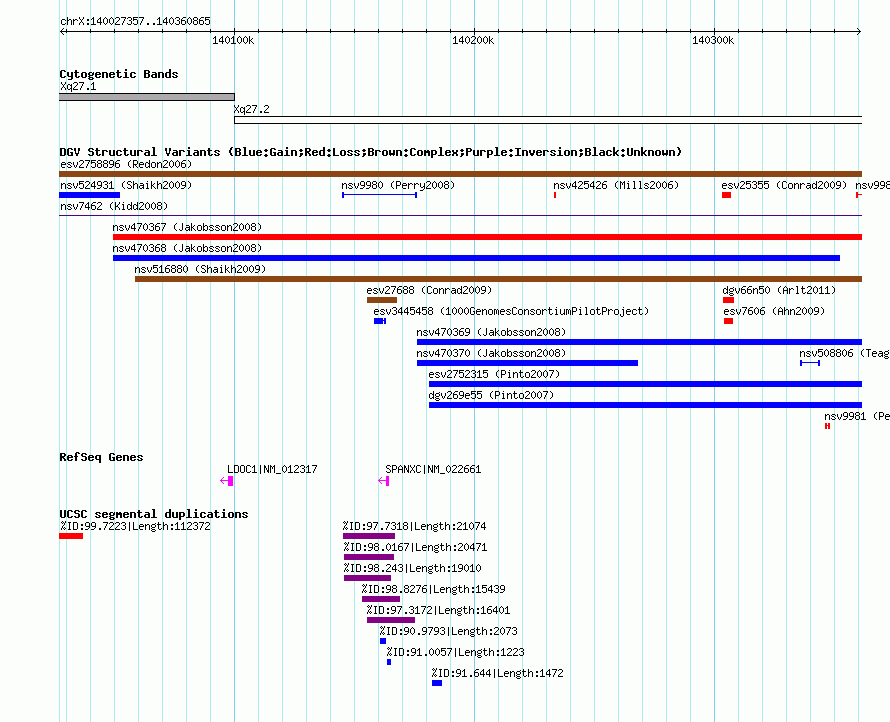Click the purple duplication bar Length:20471

pos(369,557)
